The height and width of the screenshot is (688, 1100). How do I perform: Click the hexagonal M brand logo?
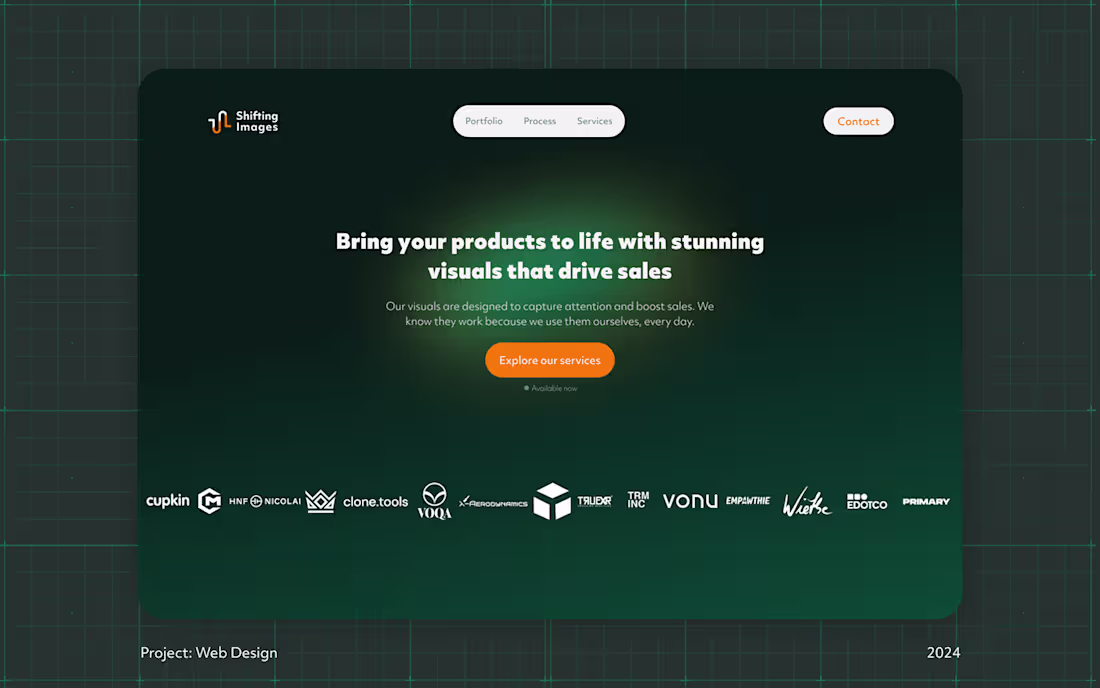point(210,500)
